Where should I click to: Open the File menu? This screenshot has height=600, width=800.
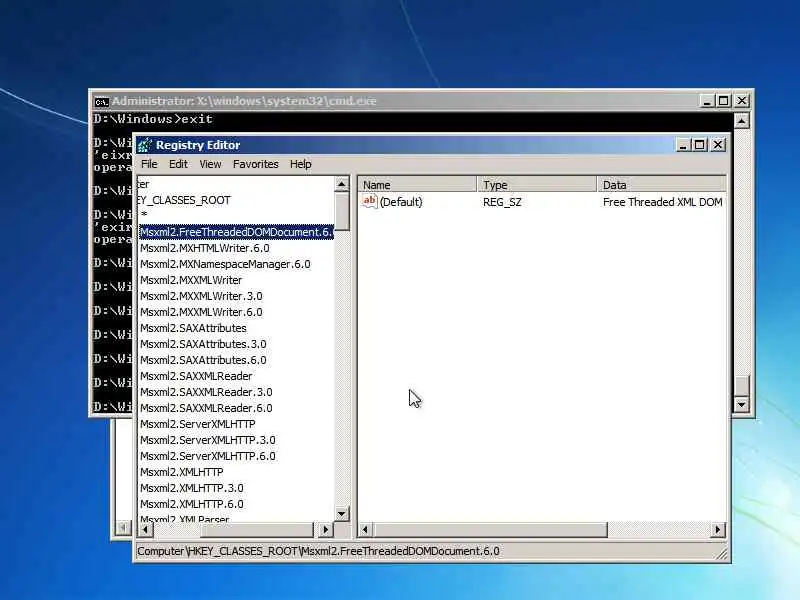pyautogui.click(x=149, y=164)
